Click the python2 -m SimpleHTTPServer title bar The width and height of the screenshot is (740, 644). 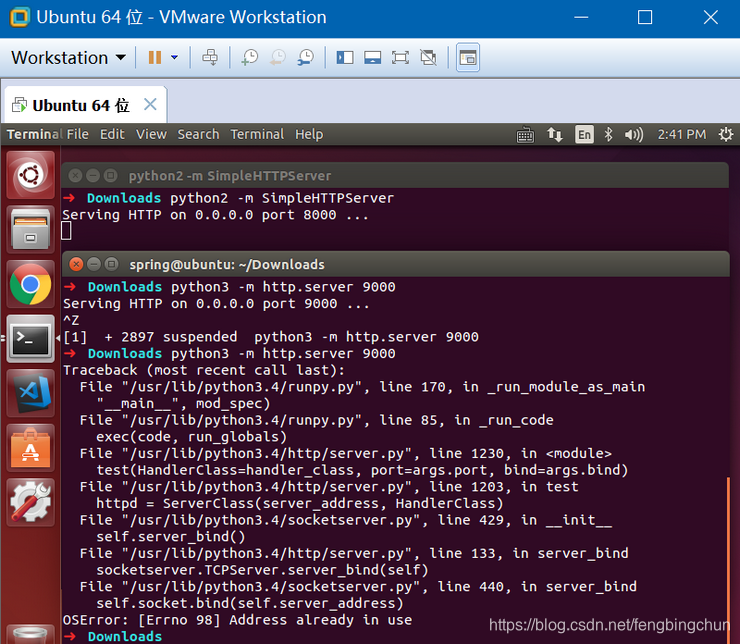point(395,176)
